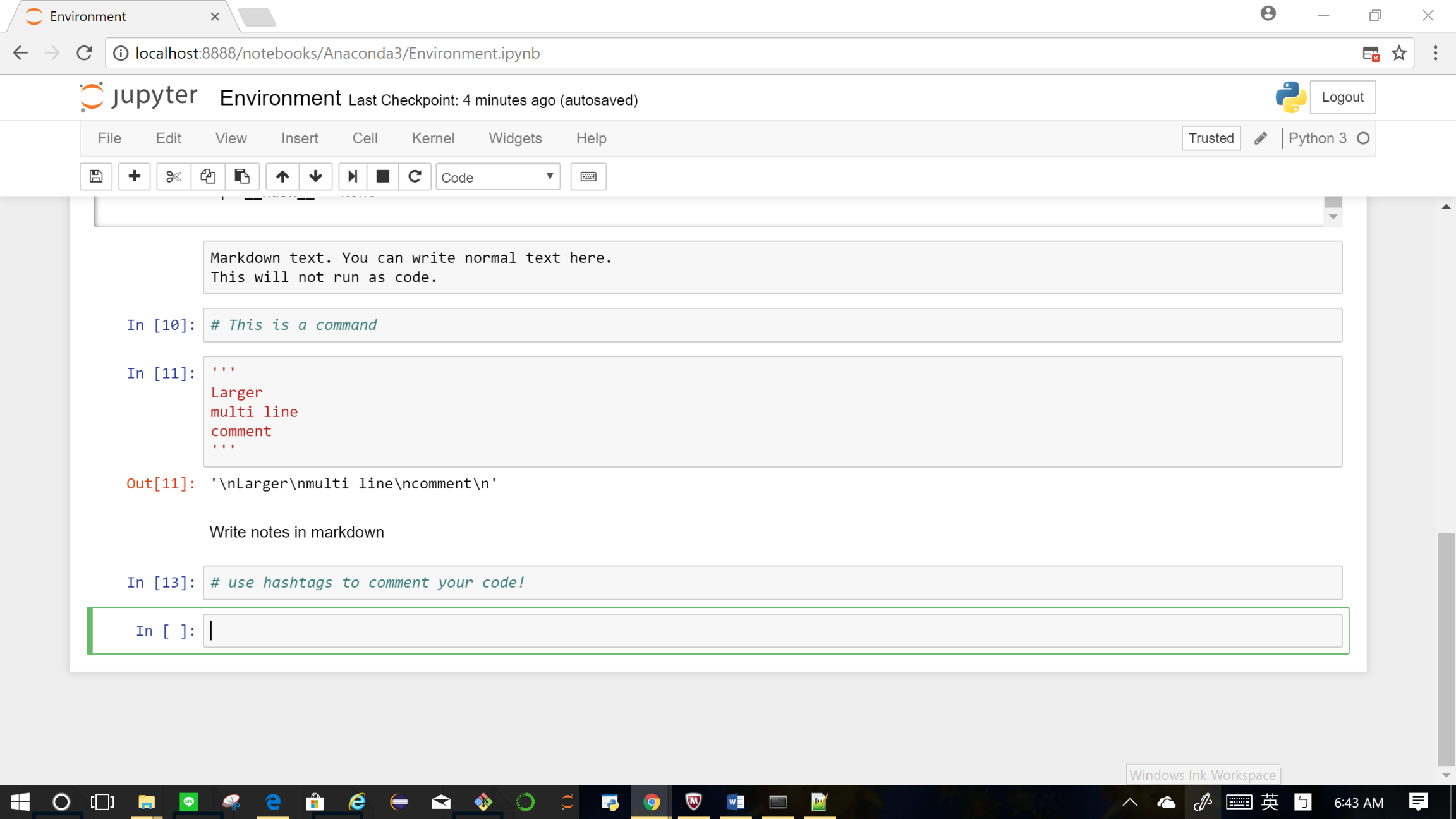Click the Logout button

tap(1342, 97)
